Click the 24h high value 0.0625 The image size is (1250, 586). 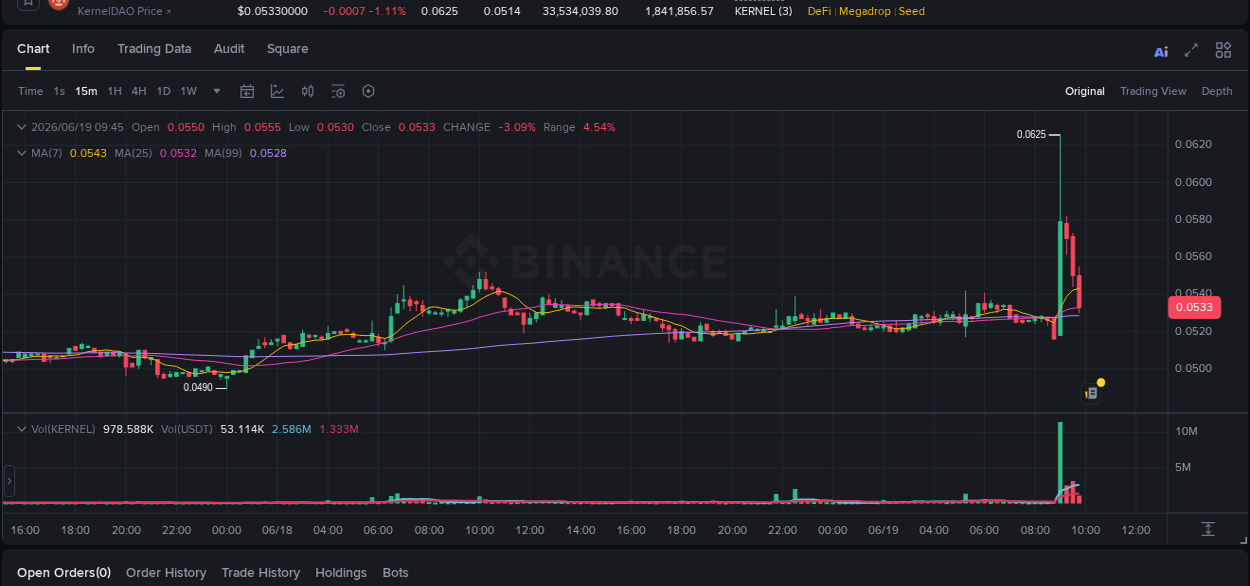[439, 11]
